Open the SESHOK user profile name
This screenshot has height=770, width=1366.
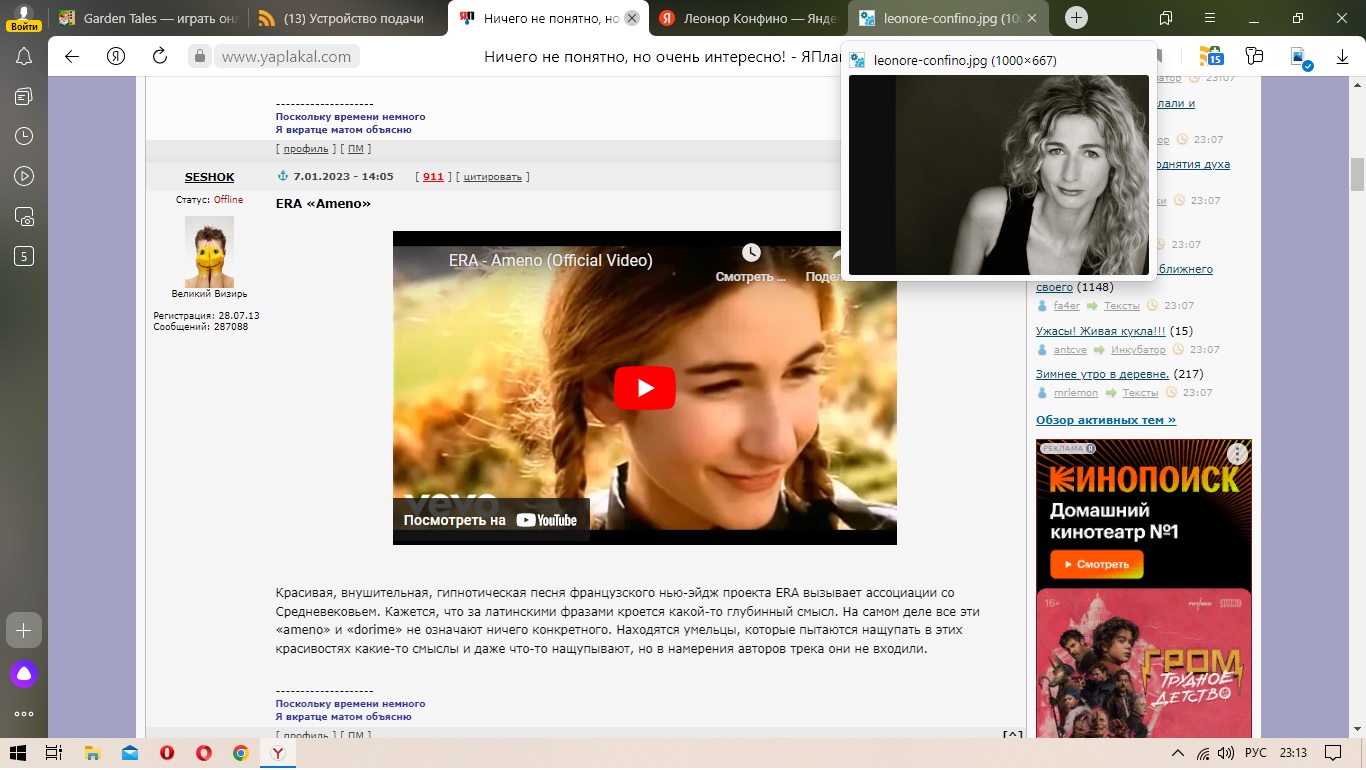click(209, 177)
